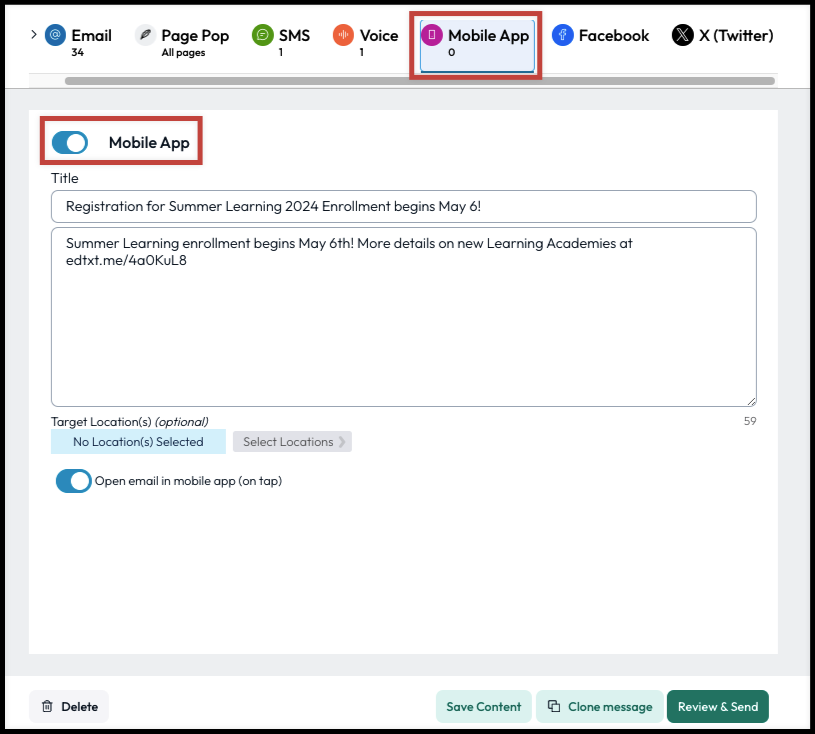Screen dimensions: 815x734
Task: Click the copy icon on Clone message
Action: (x=554, y=705)
